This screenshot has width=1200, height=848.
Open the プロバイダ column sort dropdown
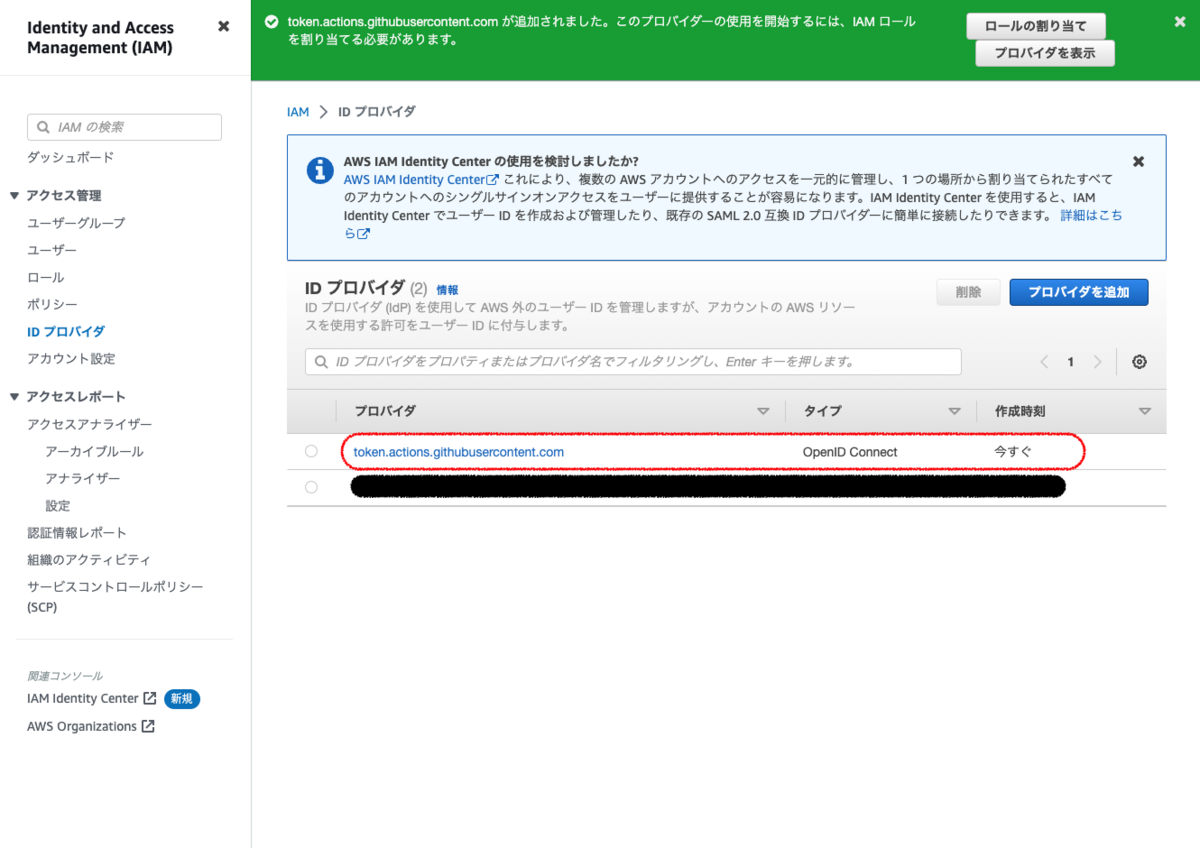pos(764,410)
